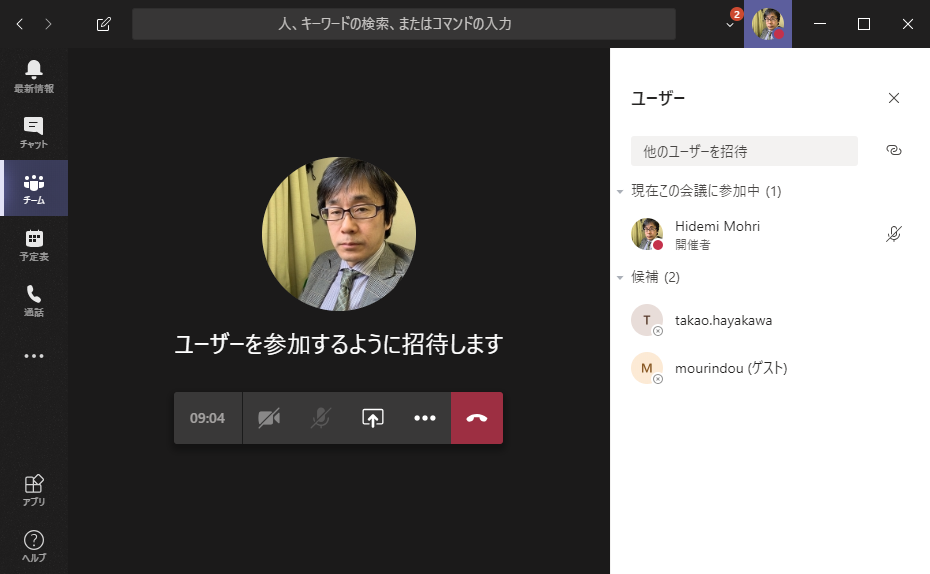Open the 予定表 calendar icon
Image resolution: width=930 pixels, height=574 pixels.
[x=34, y=244]
